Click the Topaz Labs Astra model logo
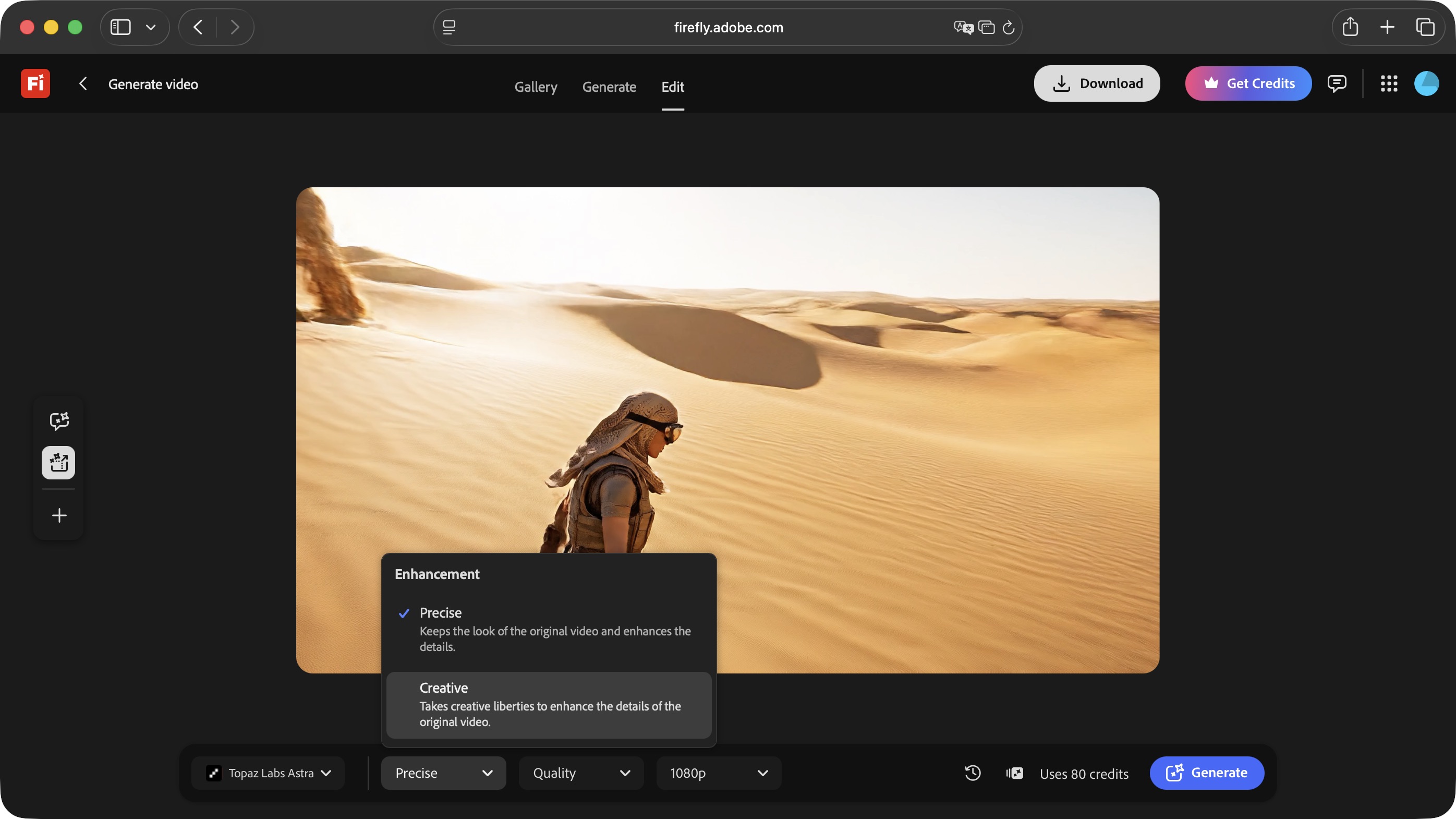The image size is (1456, 819). tap(214, 773)
